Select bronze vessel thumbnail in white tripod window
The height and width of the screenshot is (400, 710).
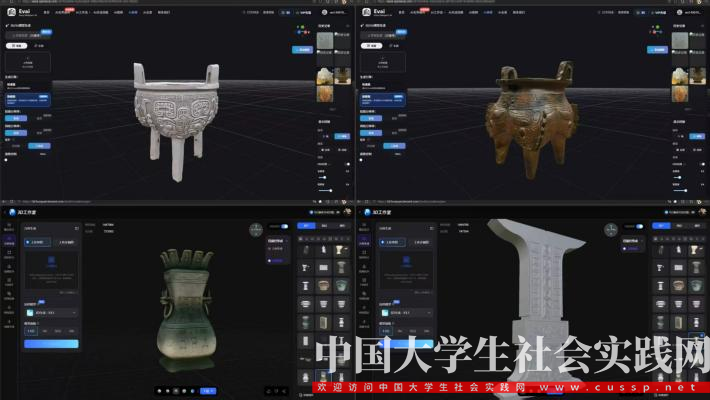(x=343, y=76)
